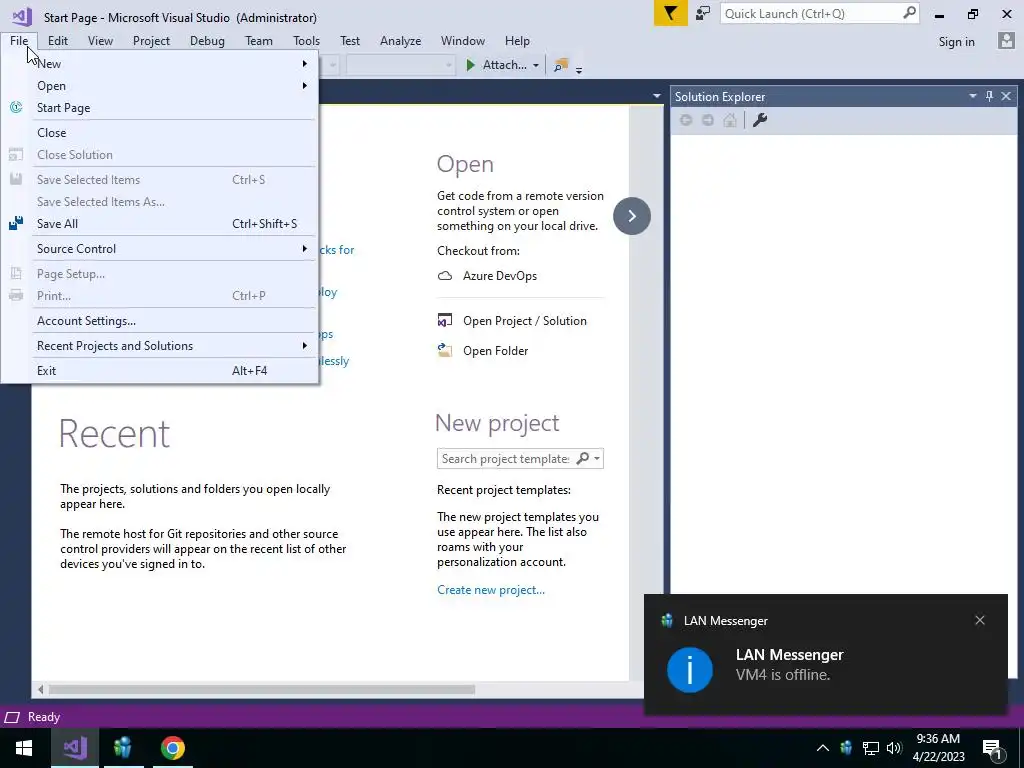Click the Solution Explorer Home icon
This screenshot has height=768, width=1024.
pos(730,120)
